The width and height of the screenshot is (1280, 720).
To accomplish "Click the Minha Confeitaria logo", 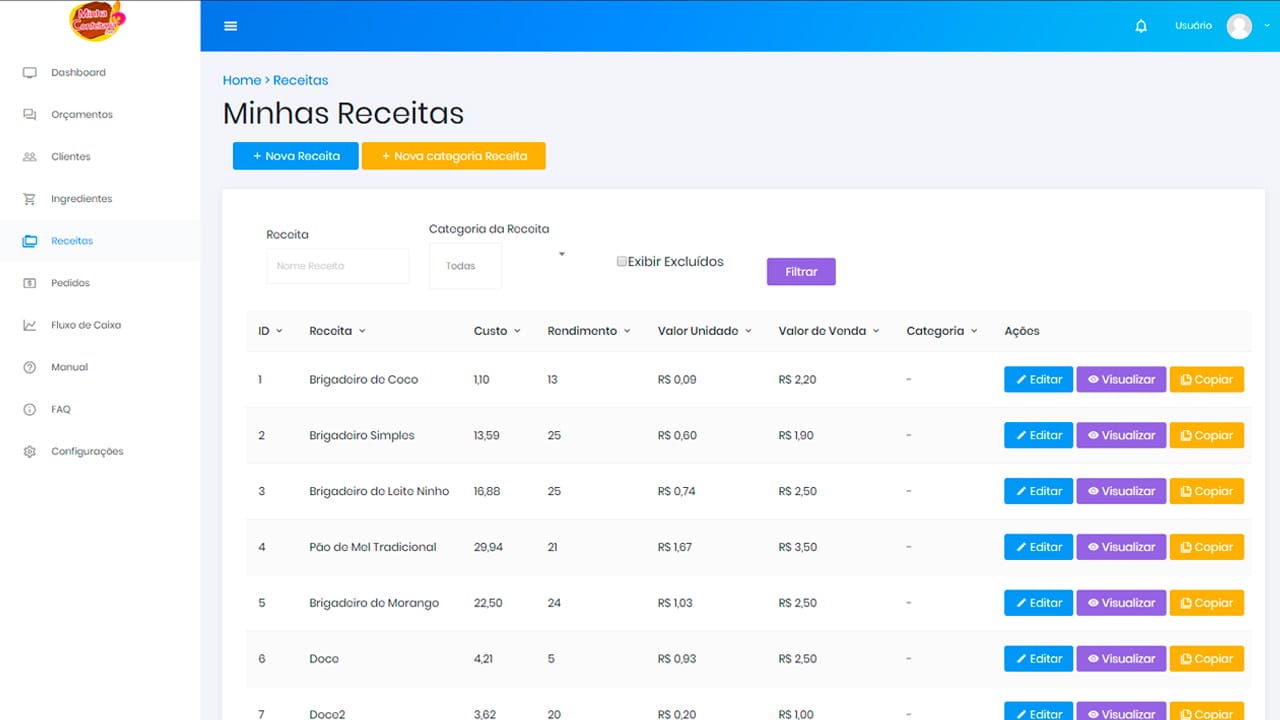I will 99,22.
